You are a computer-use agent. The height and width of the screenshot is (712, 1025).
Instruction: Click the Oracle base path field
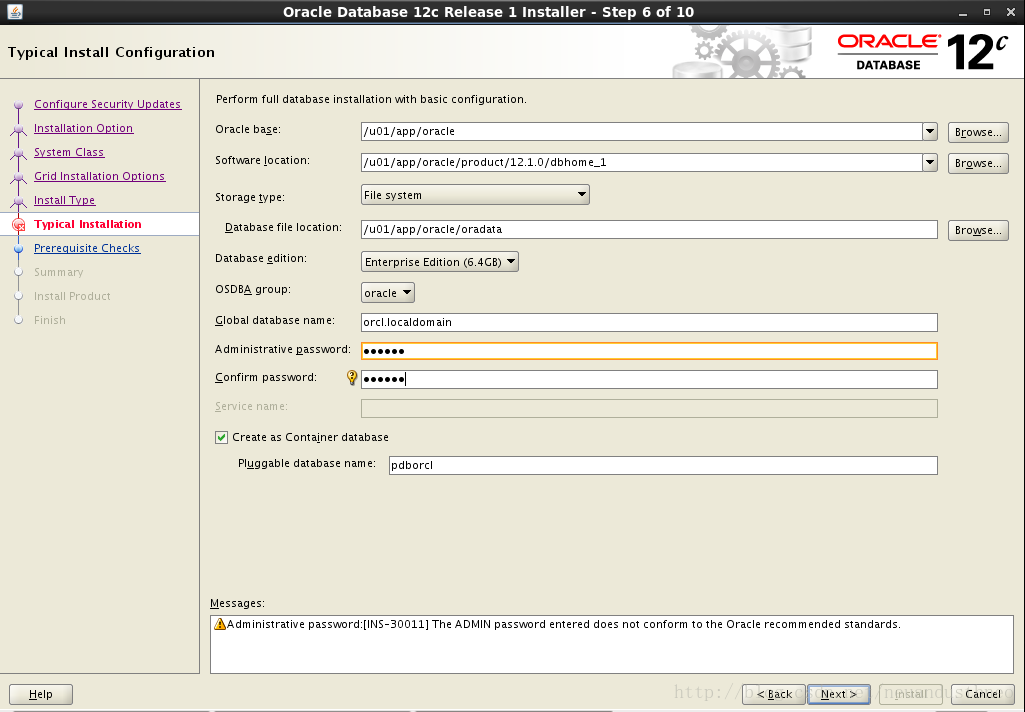(641, 131)
